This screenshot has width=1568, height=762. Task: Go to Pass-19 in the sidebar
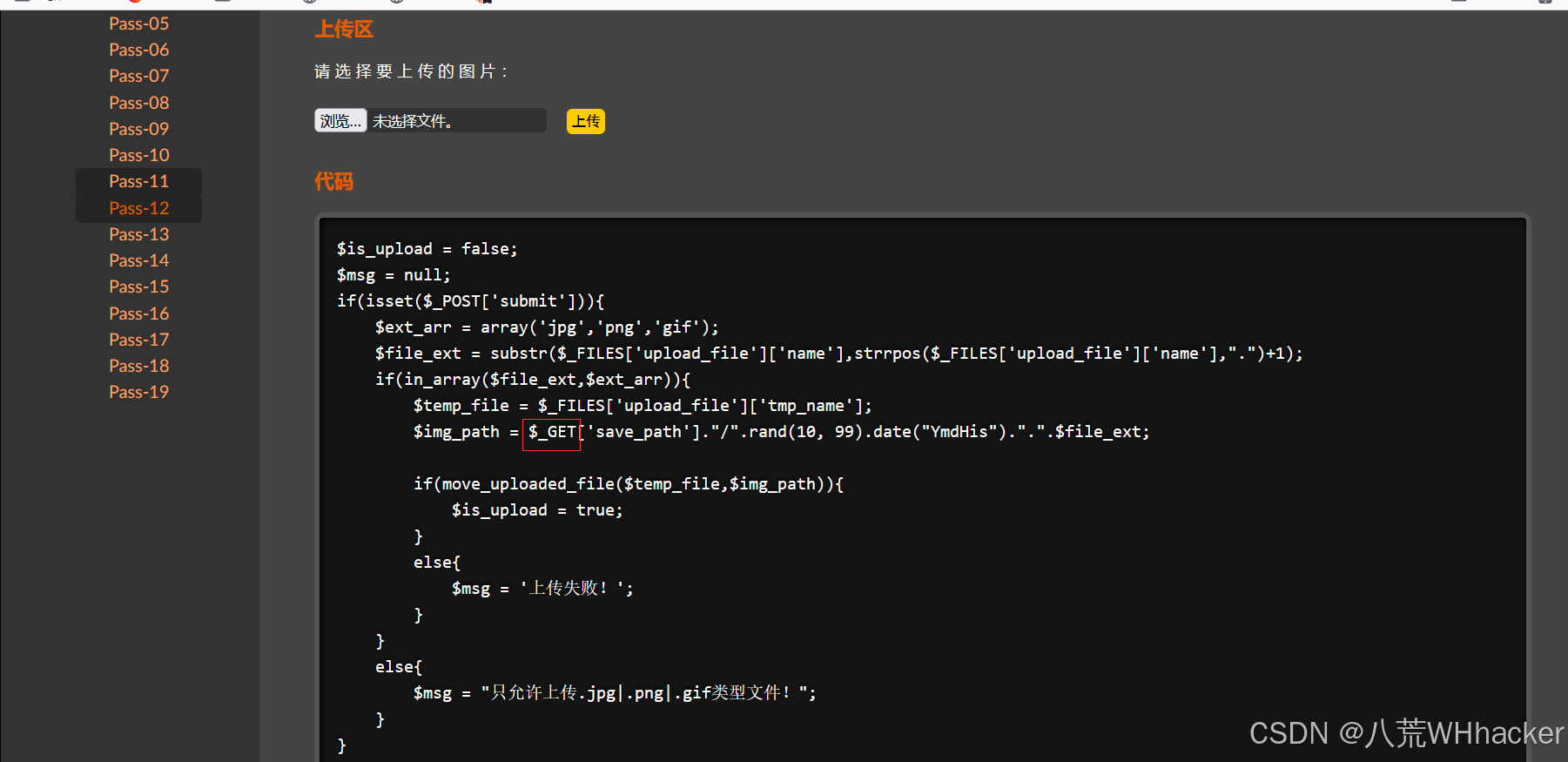pyautogui.click(x=138, y=392)
